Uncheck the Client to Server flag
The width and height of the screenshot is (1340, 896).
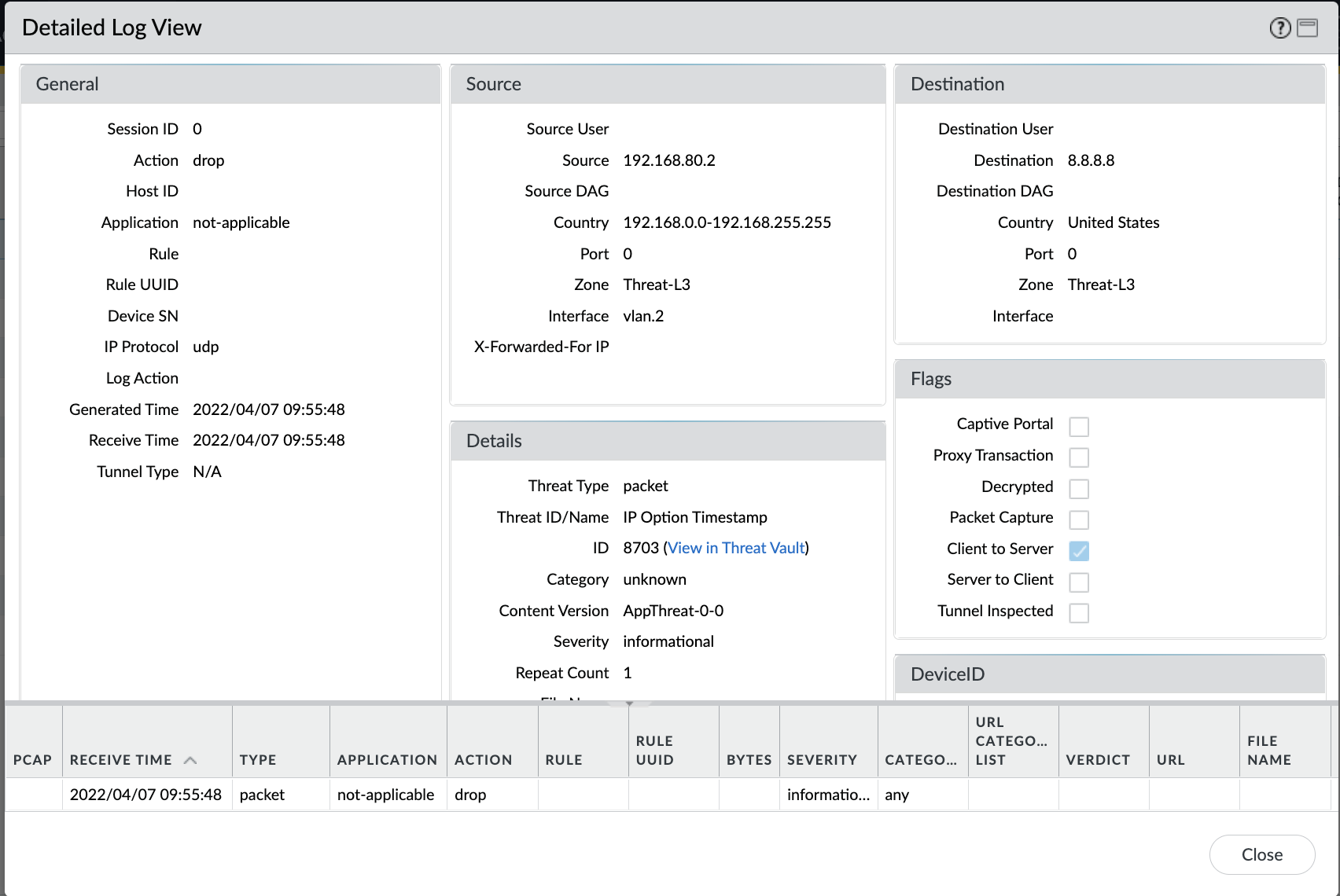click(x=1080, y=551)
